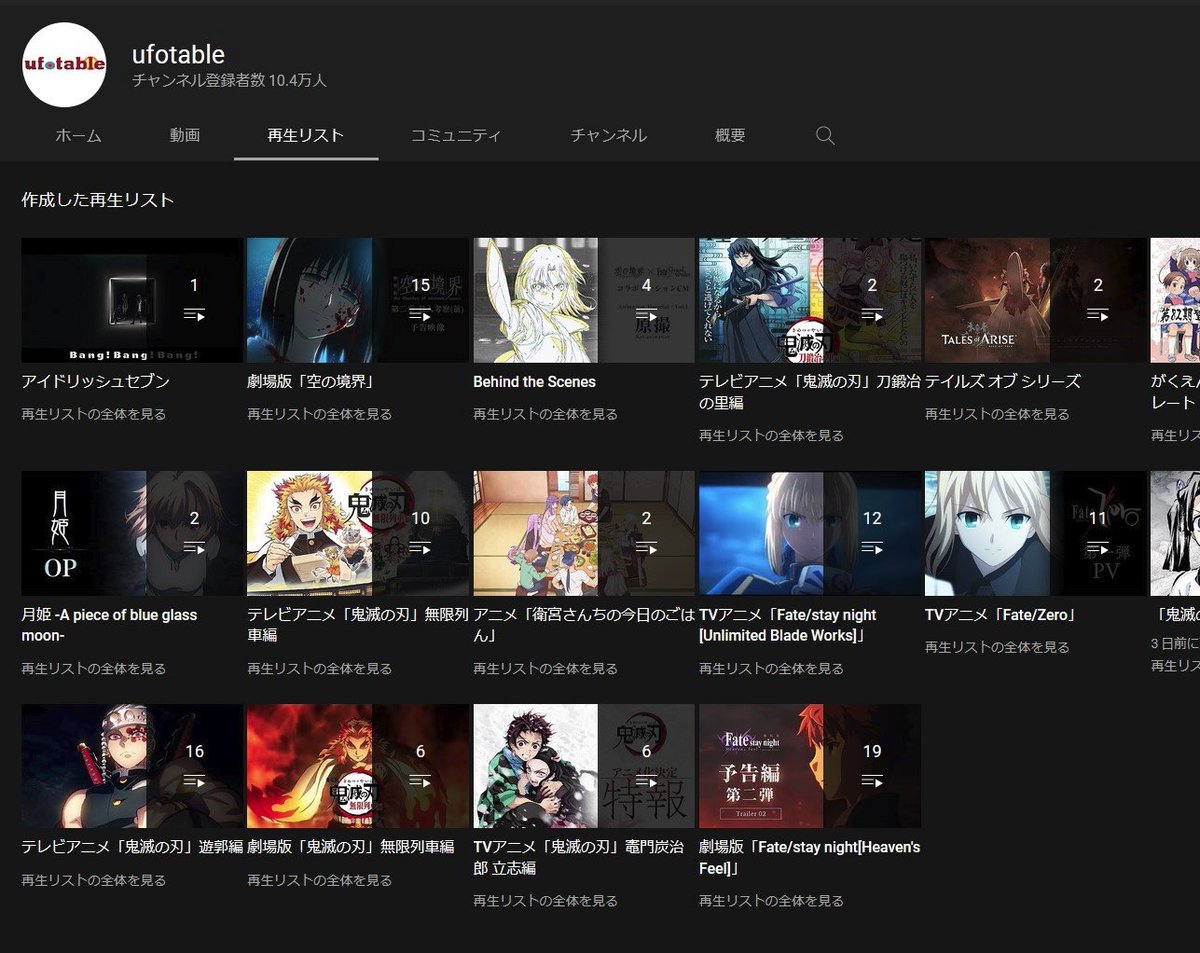Open the Heaven's Feel 予告編 第二弾 thumbnail

pos(810,766)
